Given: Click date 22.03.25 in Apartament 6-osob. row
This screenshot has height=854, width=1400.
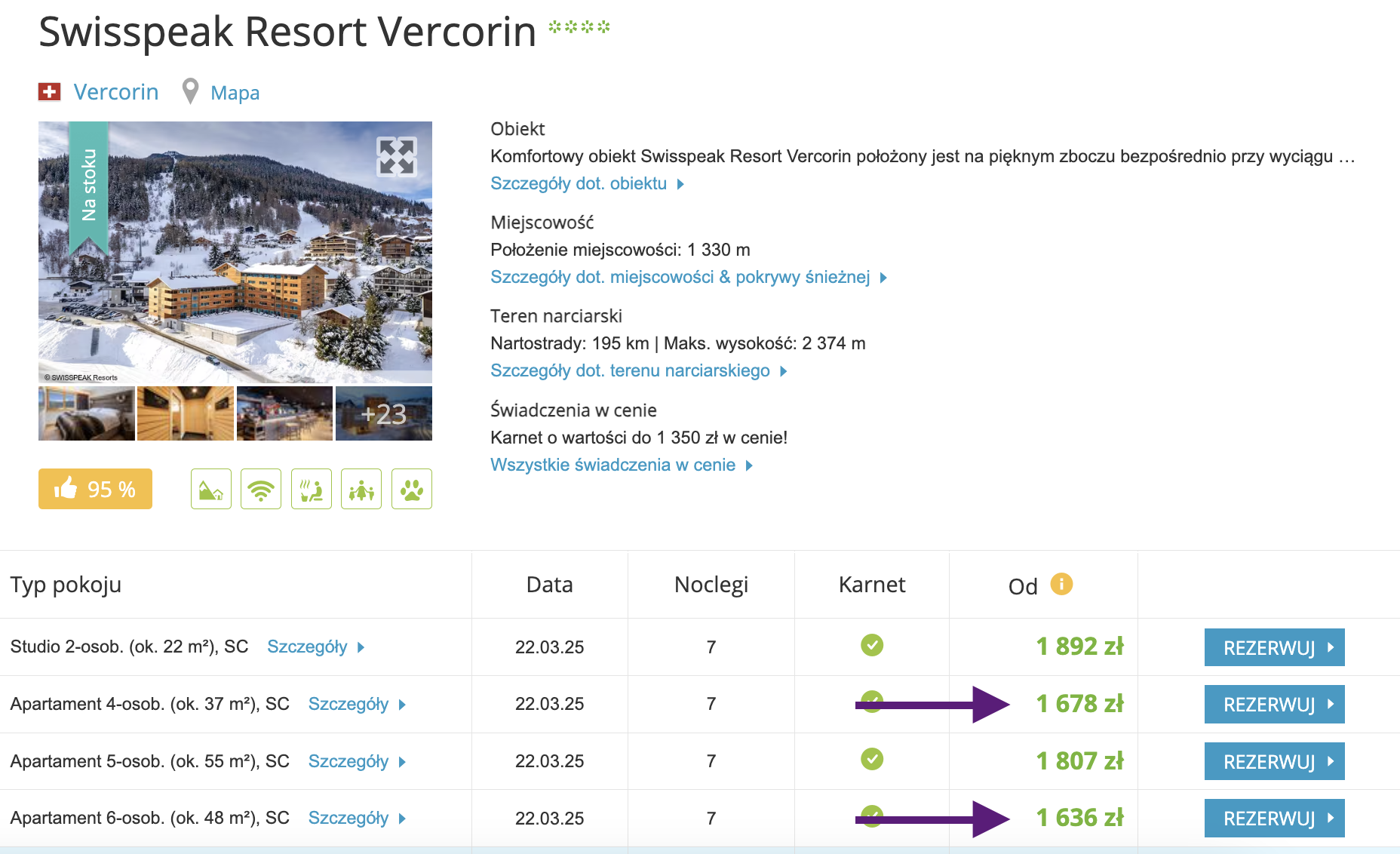Looking at the screenshot, I should click(x=549, y=819).
